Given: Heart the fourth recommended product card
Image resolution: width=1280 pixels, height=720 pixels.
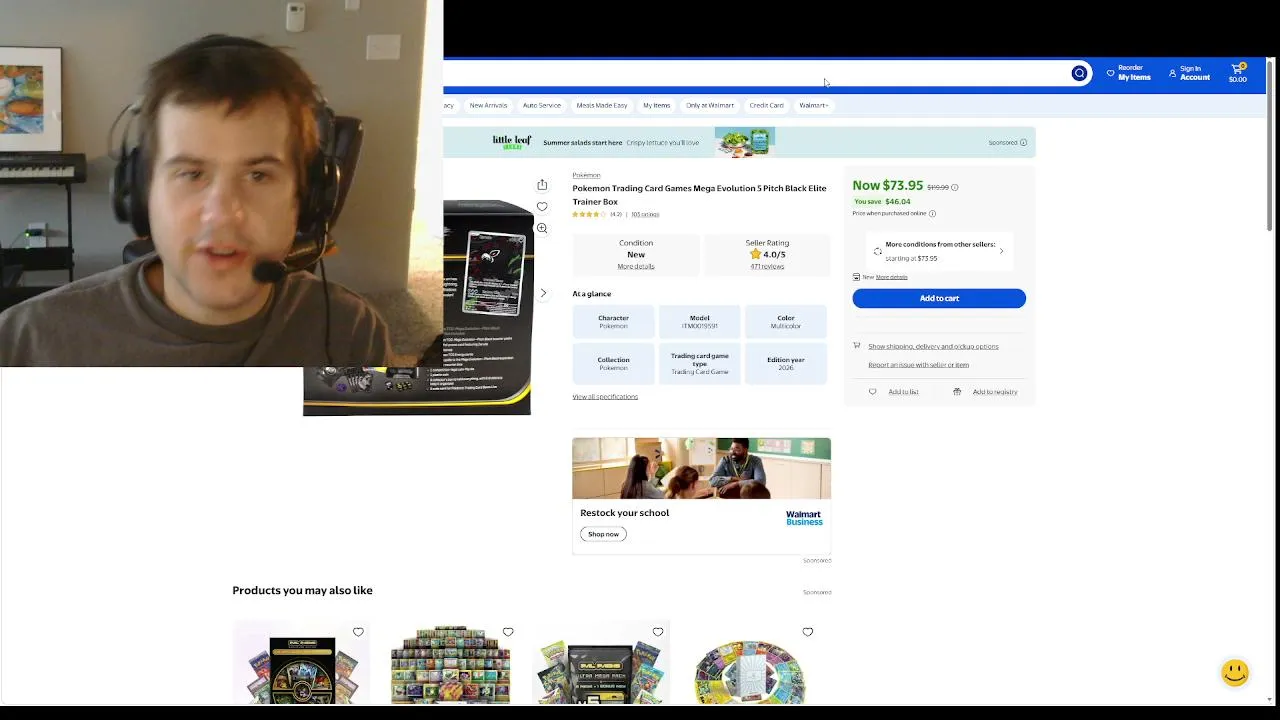Looking at the screenshot, I should [x=808, y=632].
